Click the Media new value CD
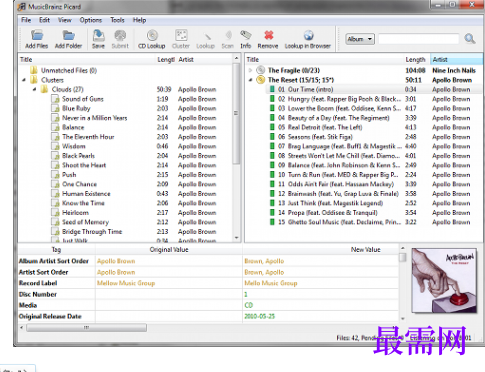485x372 pixels. [x=249, y=305]
